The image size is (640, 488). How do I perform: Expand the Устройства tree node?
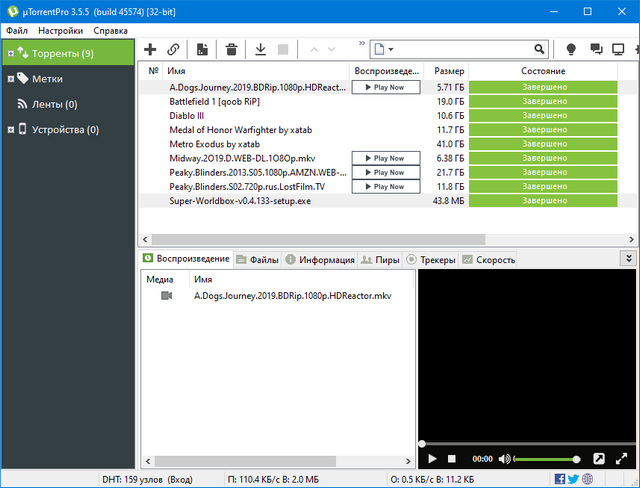tap(10, 129)
